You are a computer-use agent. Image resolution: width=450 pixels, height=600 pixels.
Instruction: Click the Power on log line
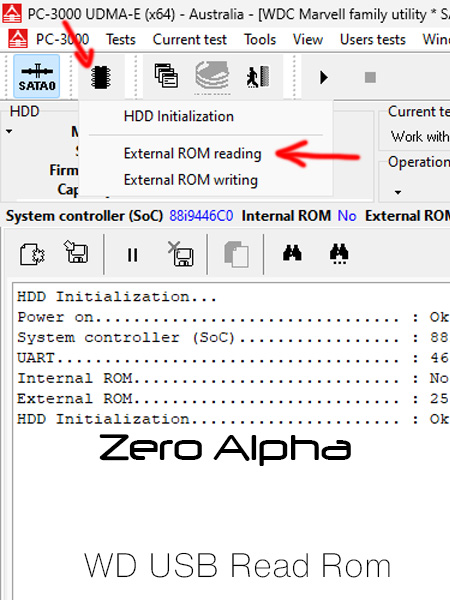tap(233, 317)
